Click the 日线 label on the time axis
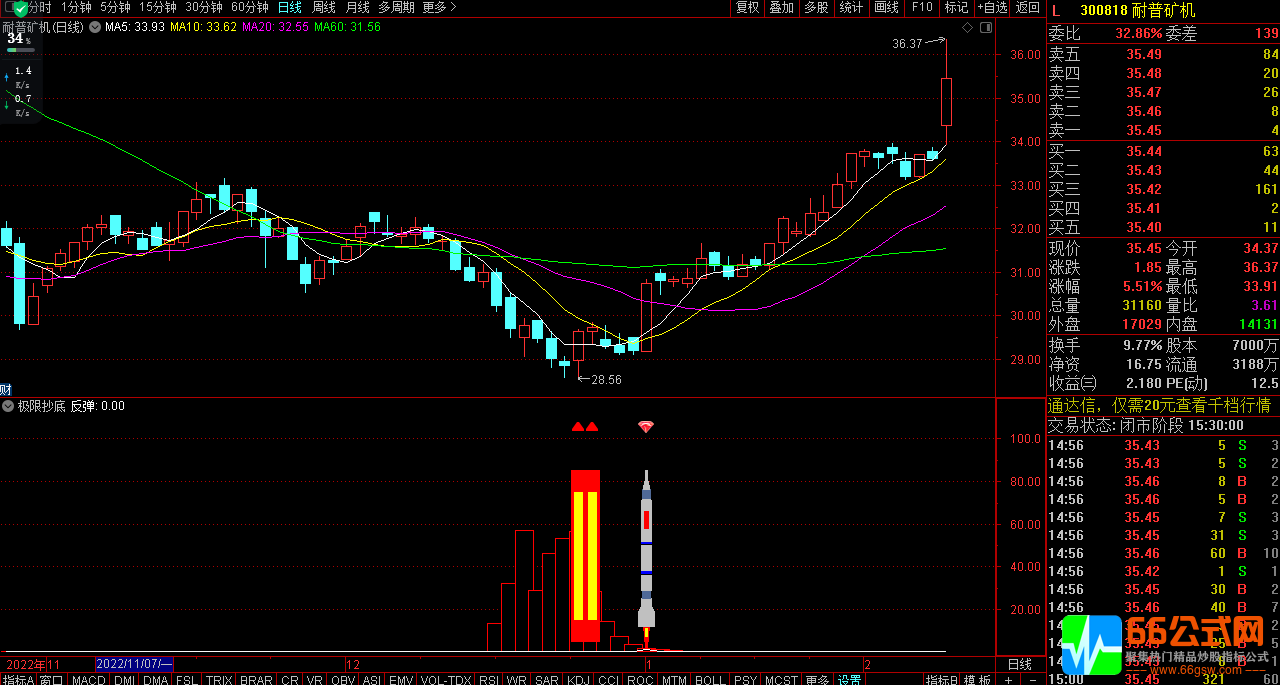Screen dimensions: 1280x685 point(1020,664)
